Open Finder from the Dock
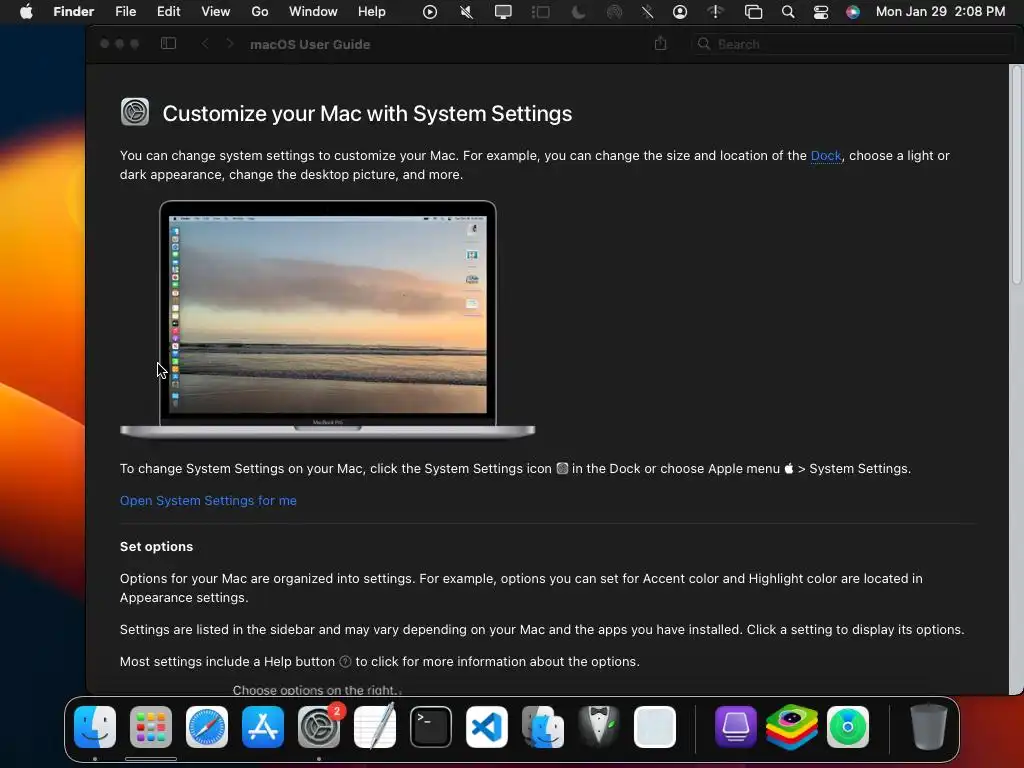1024x768 pixels. point(95,726)
